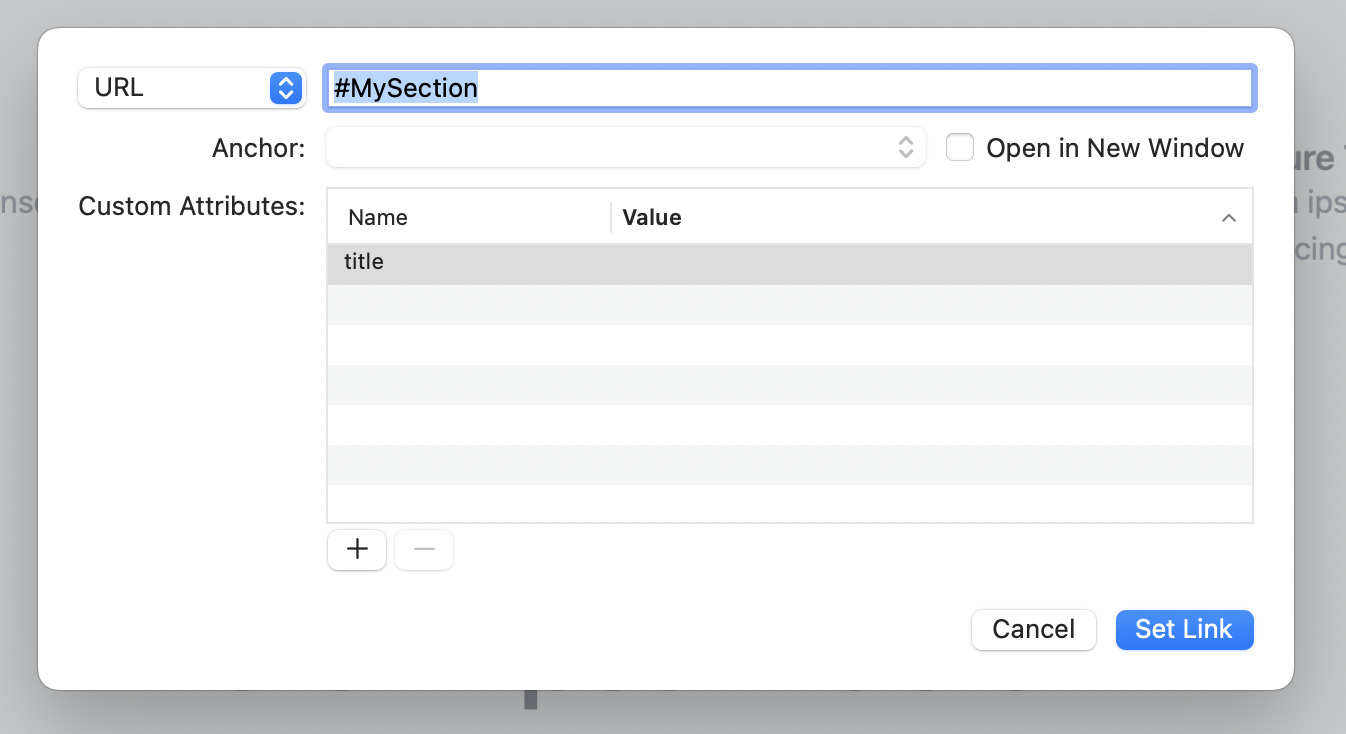This screenshot has height=734, width=1346.
Task: Click the Value column header
Action: pos(652,218)
